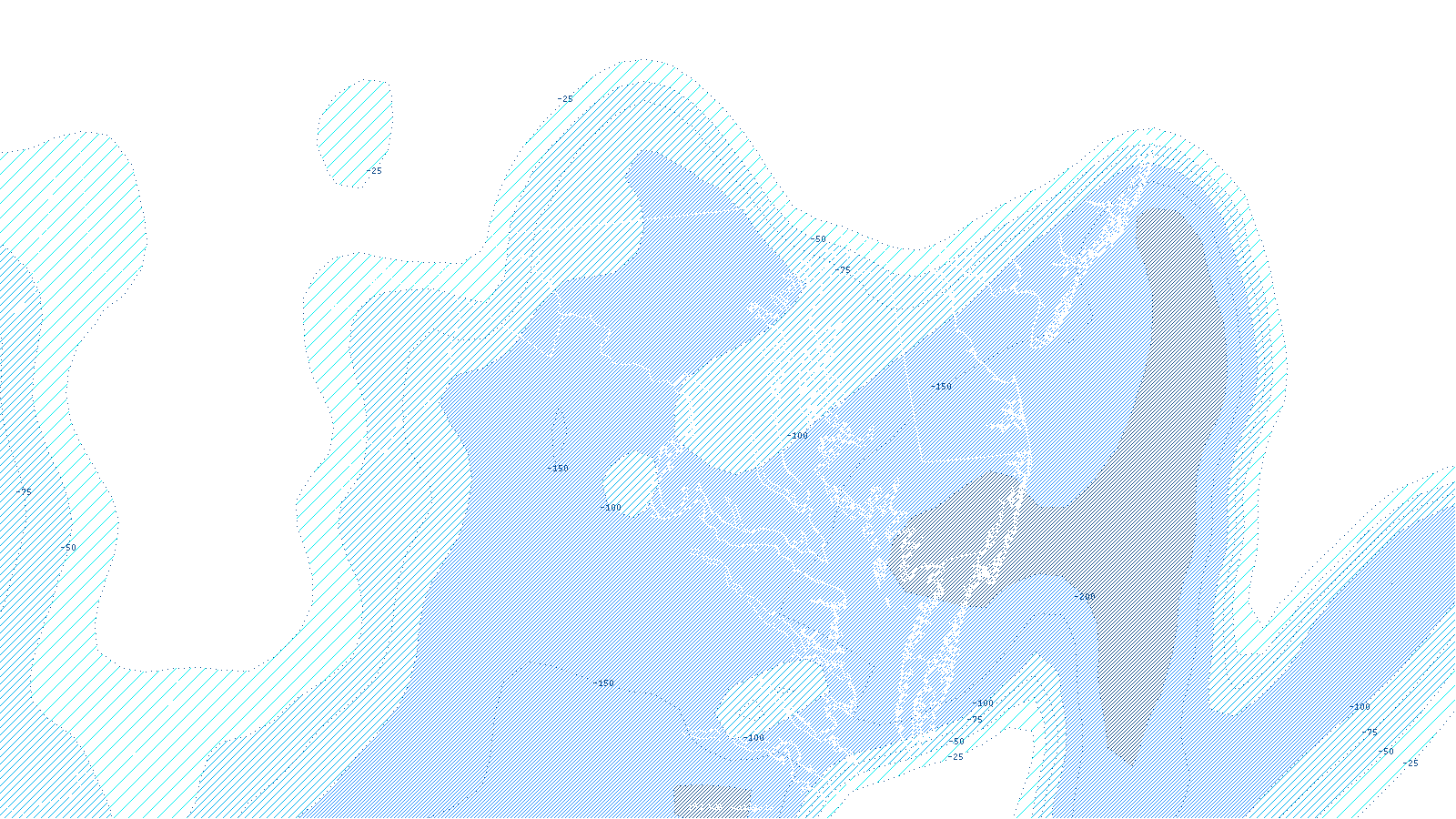Click the -200 contour label

coord(1085,597)
